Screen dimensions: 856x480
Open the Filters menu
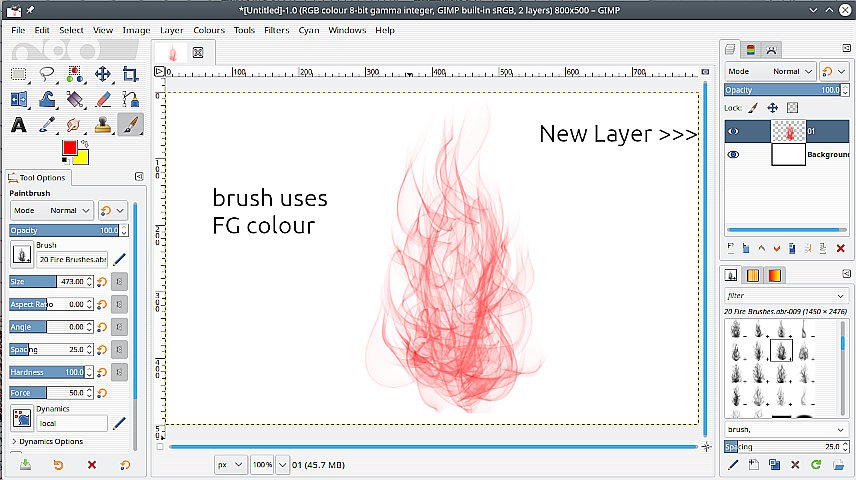(x=276, y=30)
